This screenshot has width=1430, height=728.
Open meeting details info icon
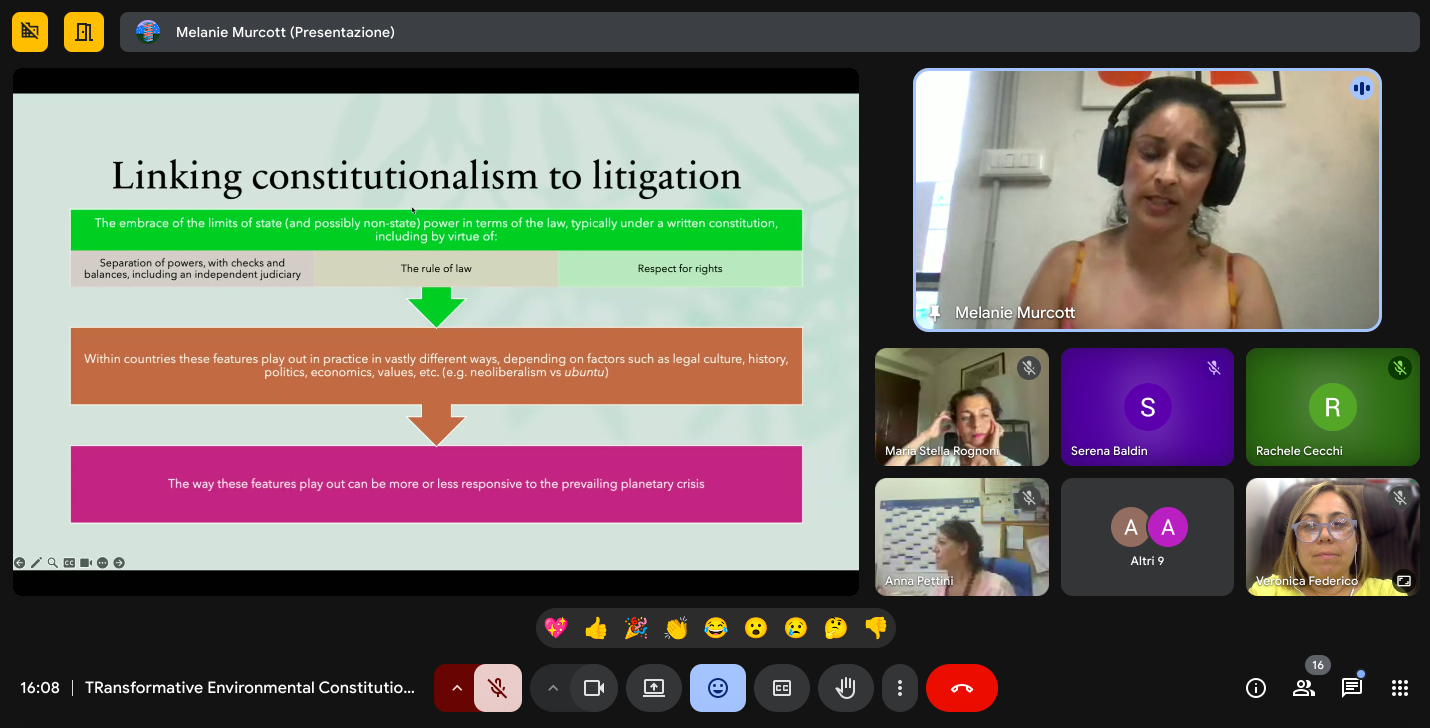[1256, 688]
